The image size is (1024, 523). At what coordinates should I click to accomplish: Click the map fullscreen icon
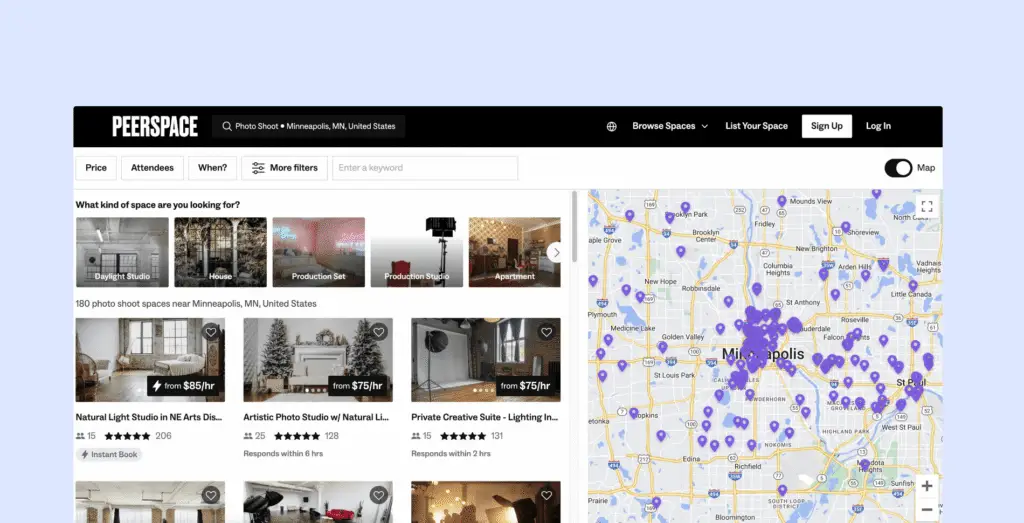point(927,206)
